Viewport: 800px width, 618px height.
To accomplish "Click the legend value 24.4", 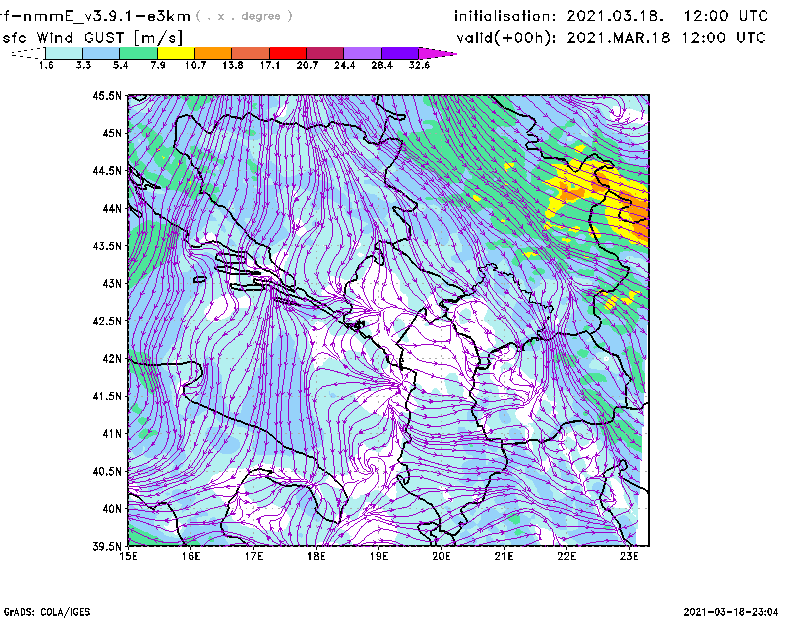I will tap(344, 65).
